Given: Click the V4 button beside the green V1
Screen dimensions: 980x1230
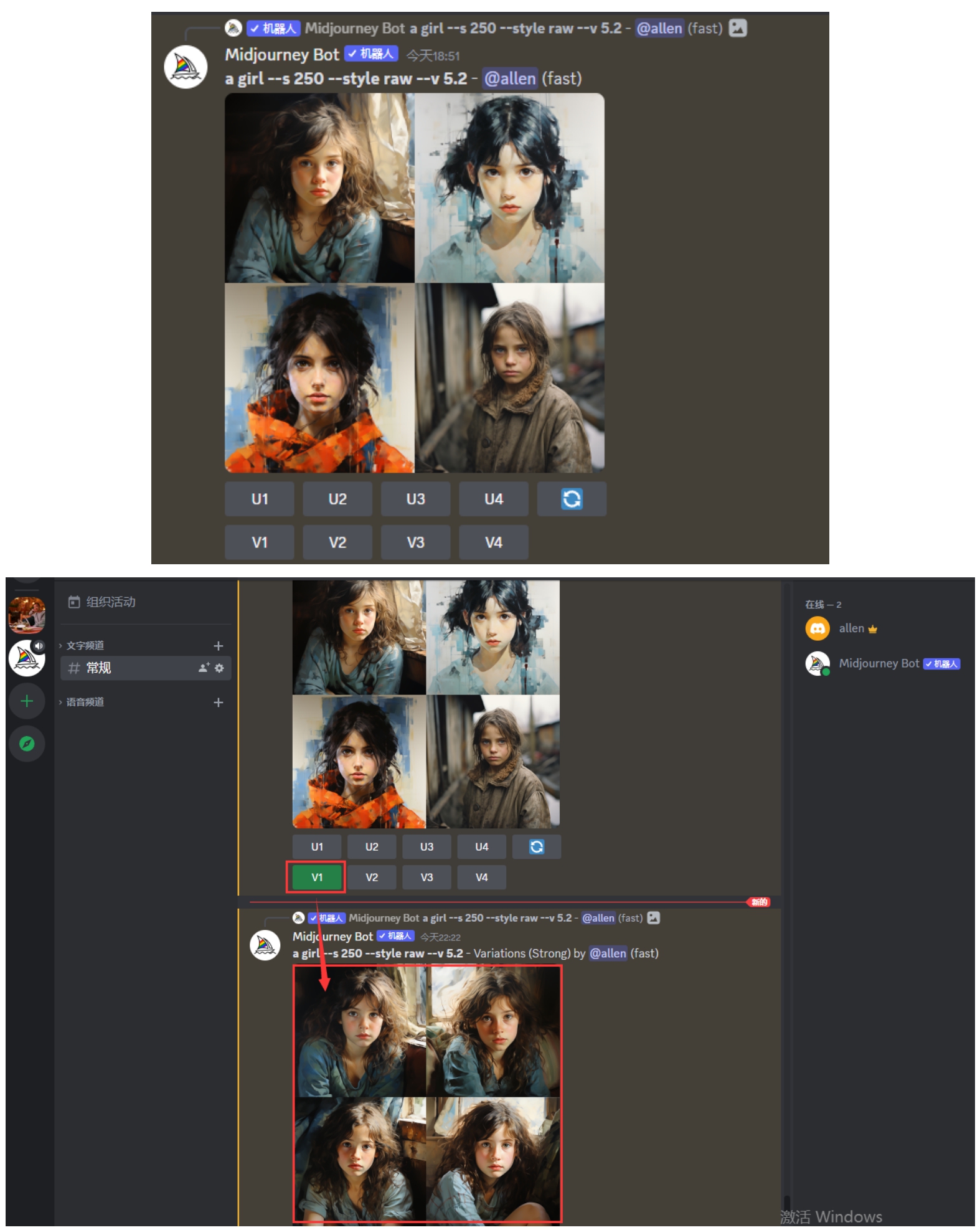Looking at the screenshot, I should pyautogui.click(x=481, y=877).
